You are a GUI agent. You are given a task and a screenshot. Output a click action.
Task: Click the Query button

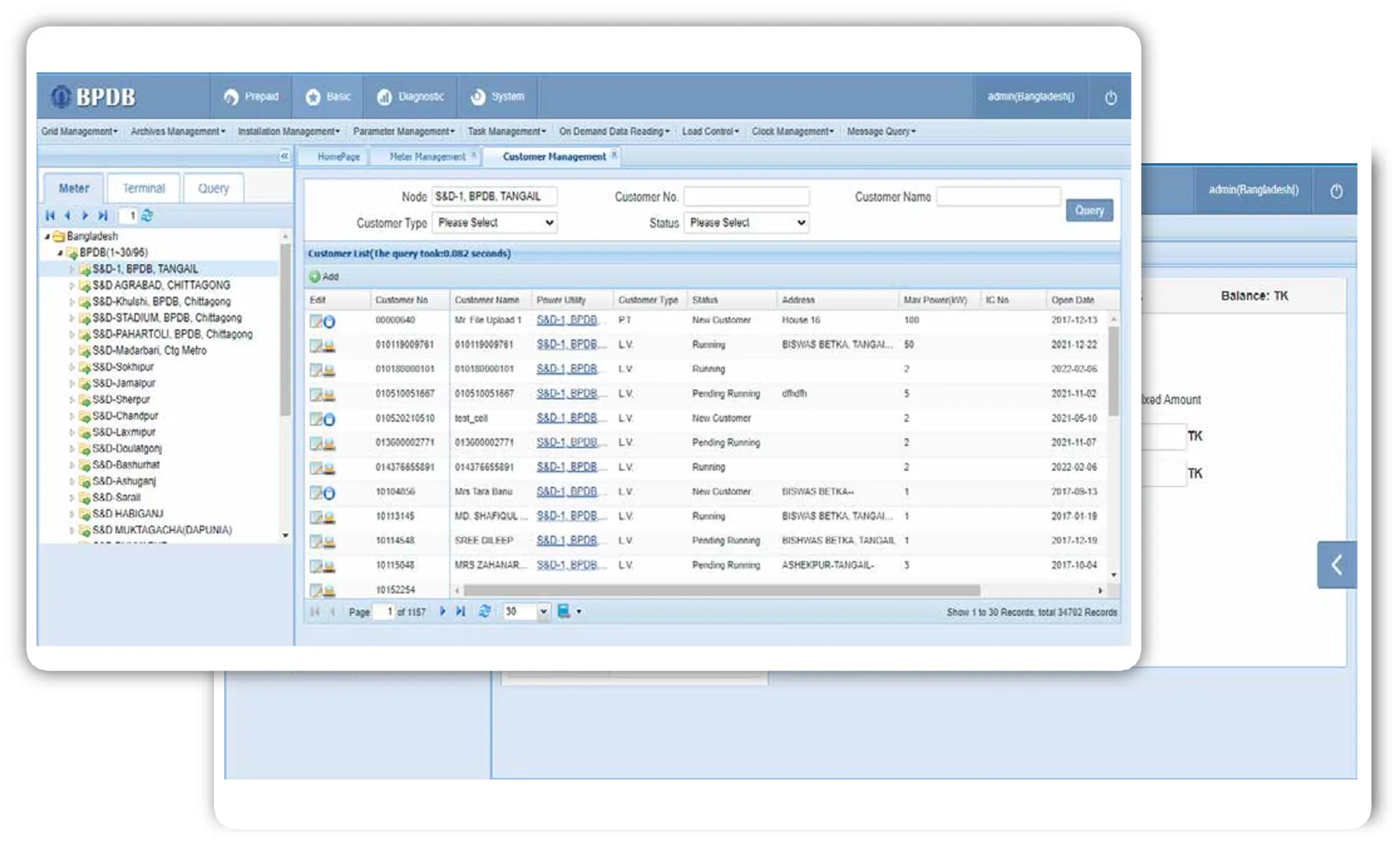1088,210
